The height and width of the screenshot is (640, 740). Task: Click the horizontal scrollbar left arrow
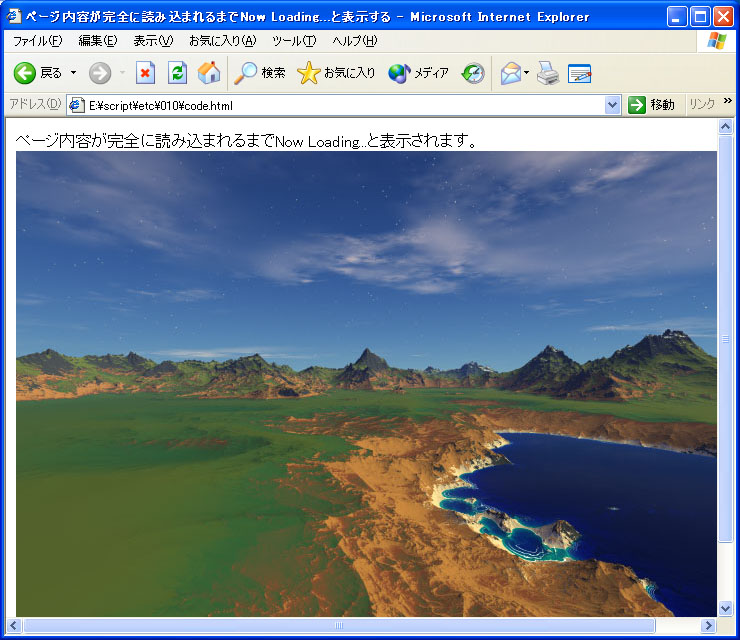click(13, 626)
